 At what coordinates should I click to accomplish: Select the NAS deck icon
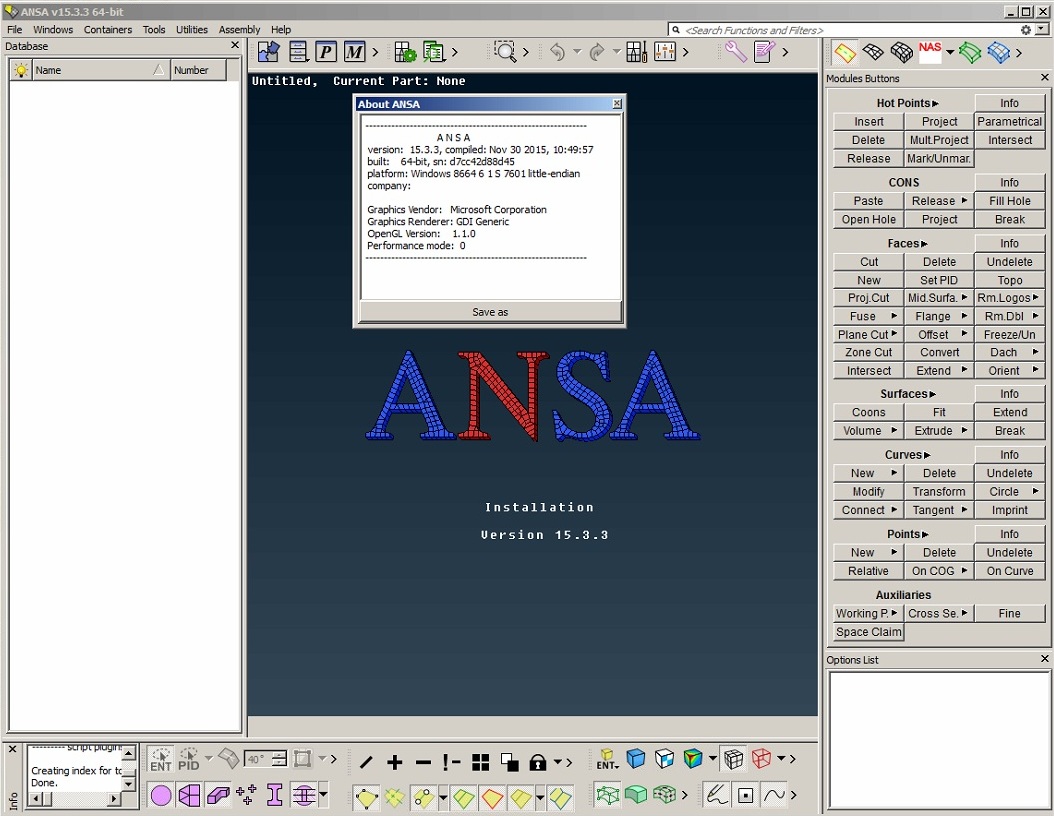[930, 52]
